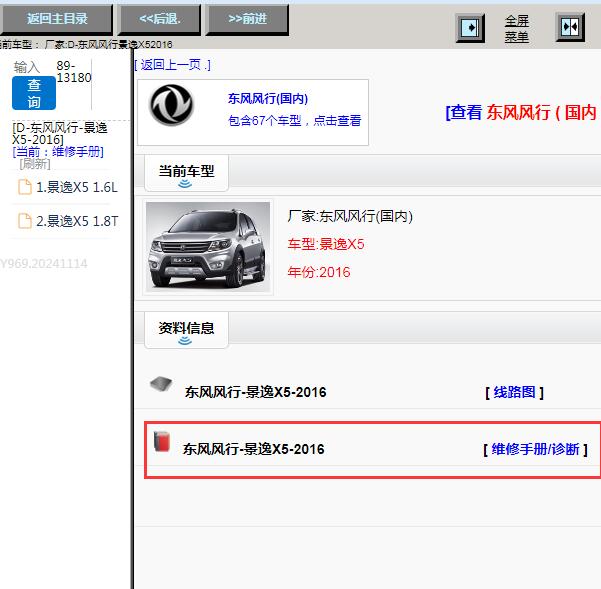Click the 景逸X5 car thumbnail image
Screen dimensions: 601x589
208,247
